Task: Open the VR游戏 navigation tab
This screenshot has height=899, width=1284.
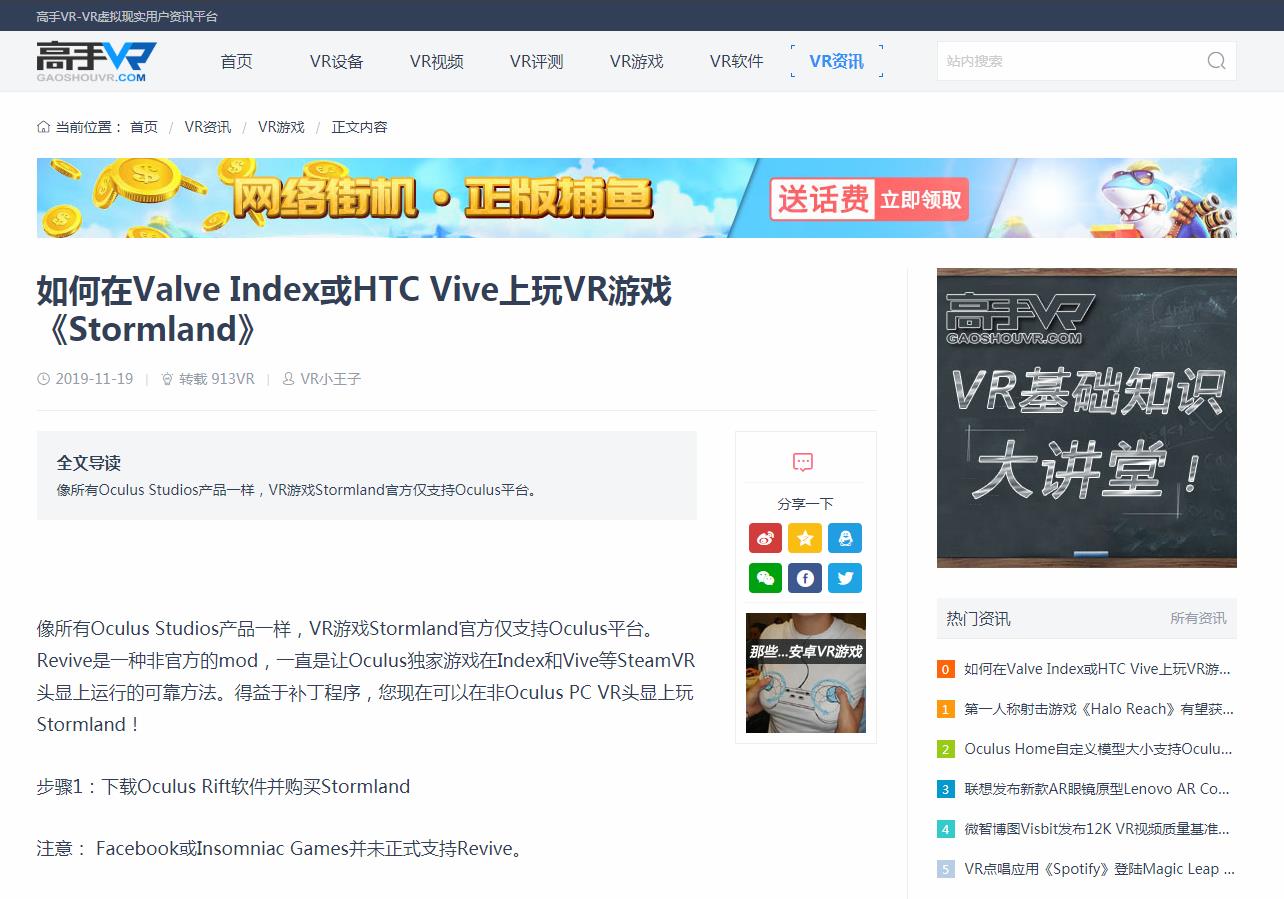Action: (637, 61)
